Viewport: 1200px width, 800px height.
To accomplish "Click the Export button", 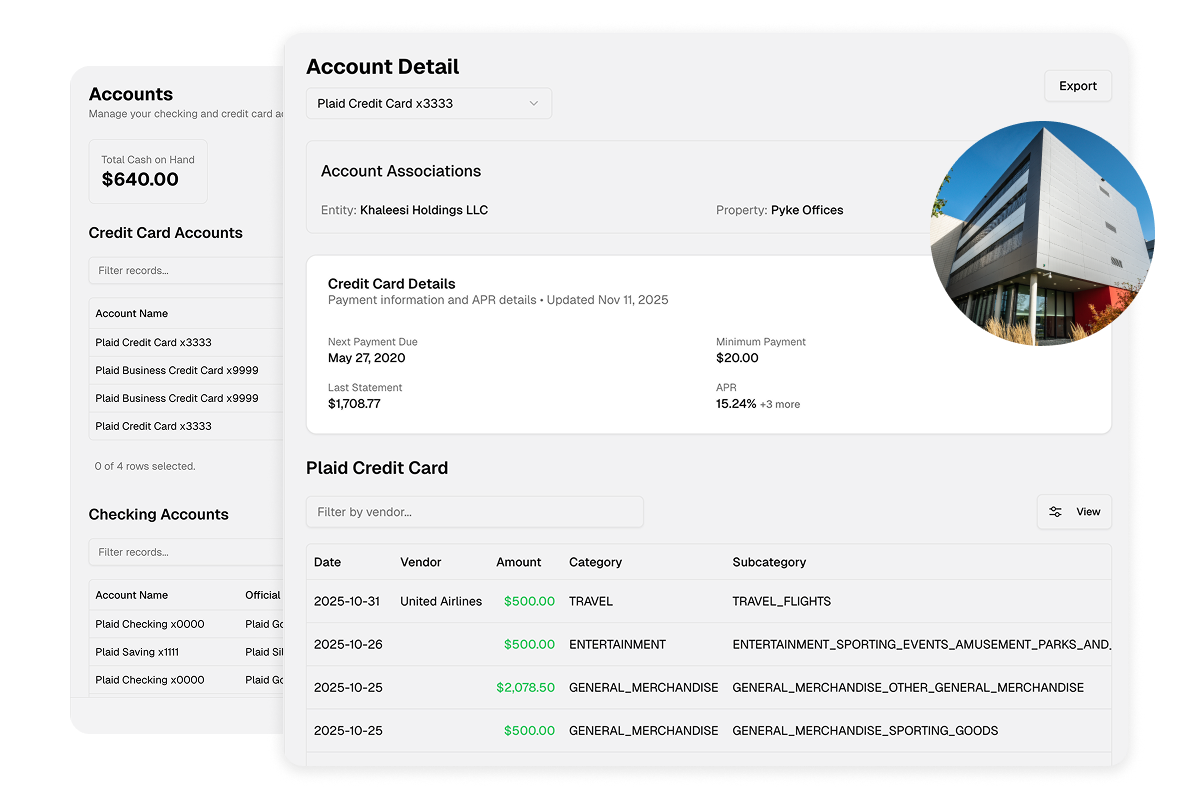I will pyautogui.click(x=1078, y=86).
